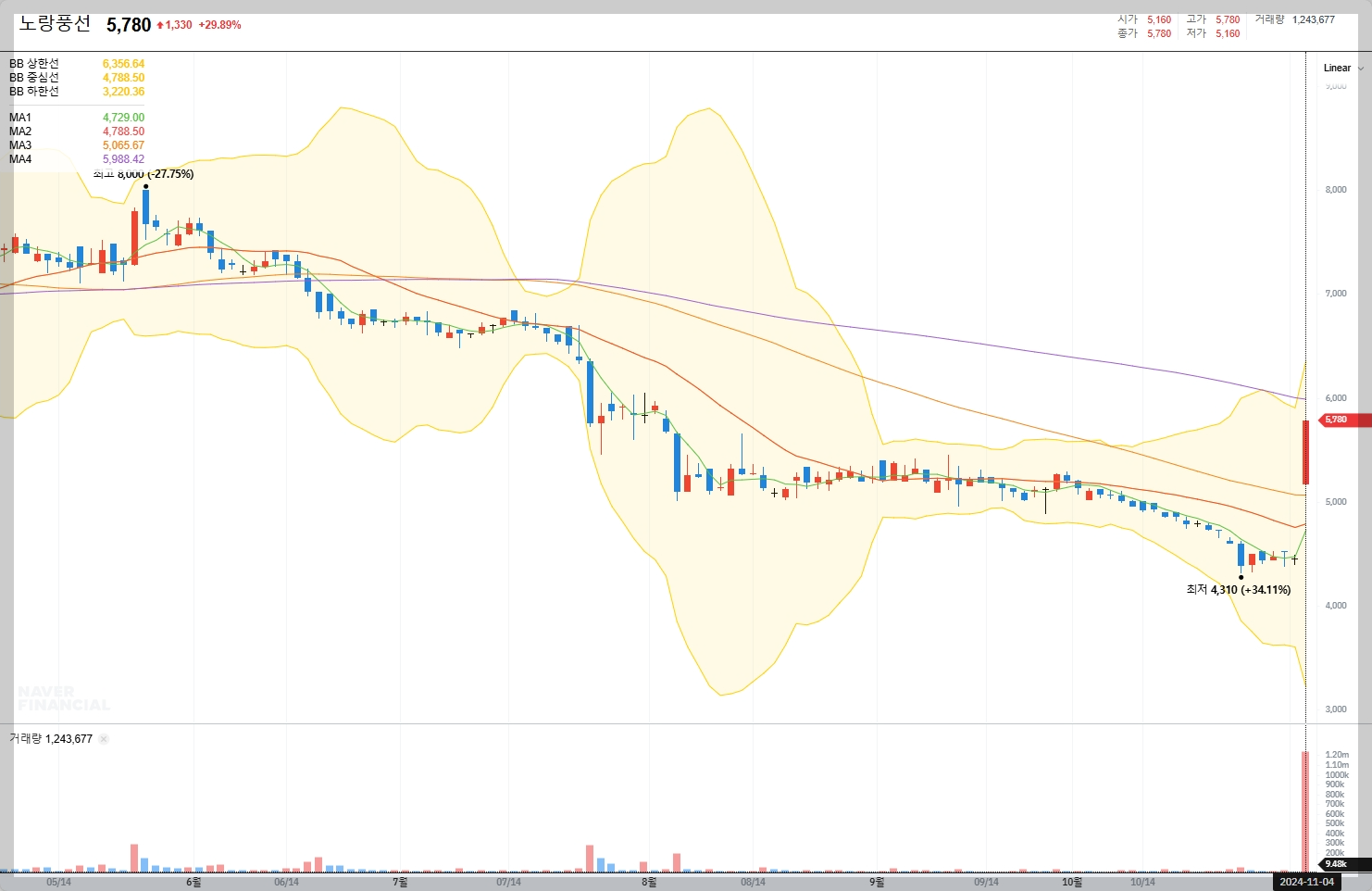1372x891 pixels.
Task: Select the MA2 legend entry
Action: coord(20,132)
